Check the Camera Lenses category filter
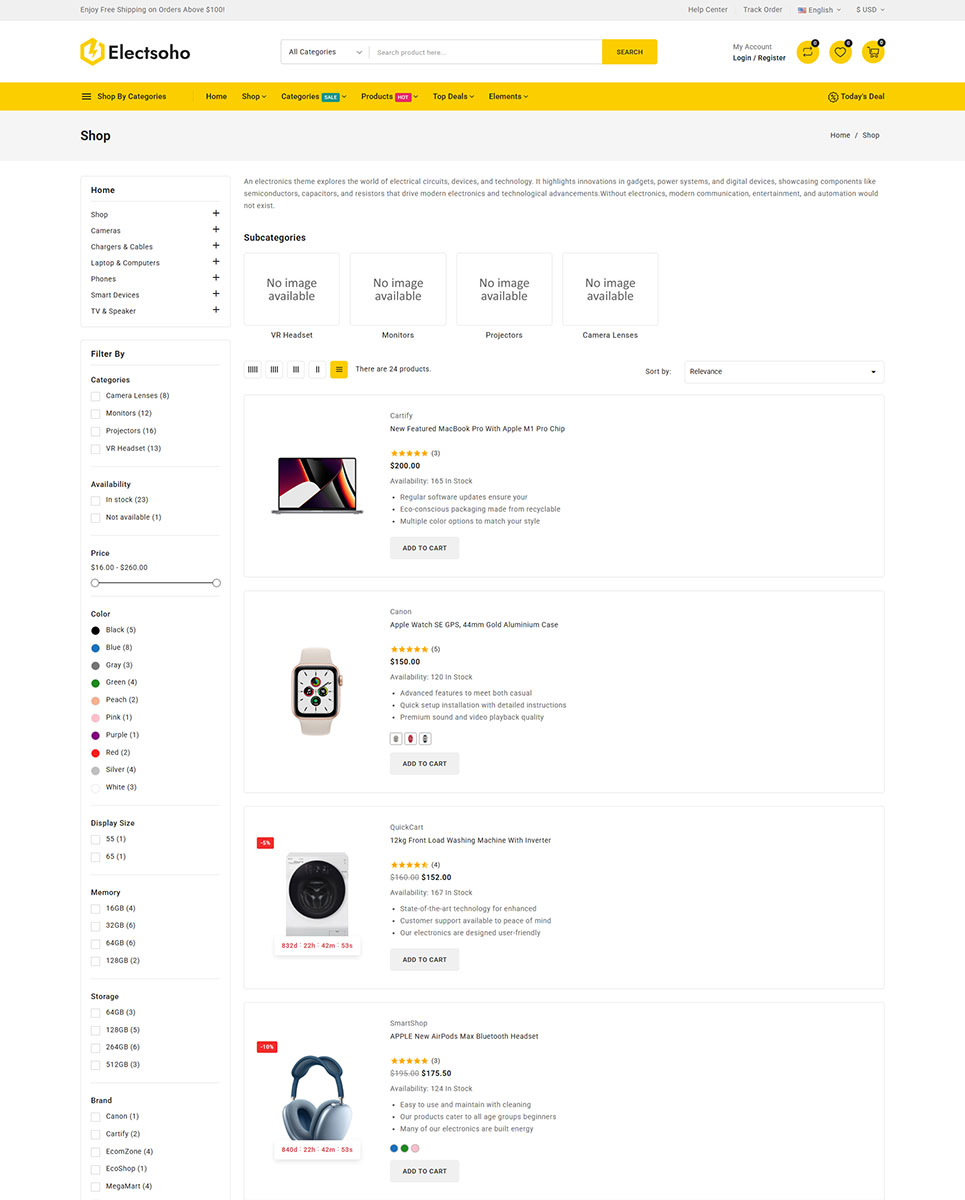Image resolution: width=965 pixels, height=1200 pixels. point(96,396)
